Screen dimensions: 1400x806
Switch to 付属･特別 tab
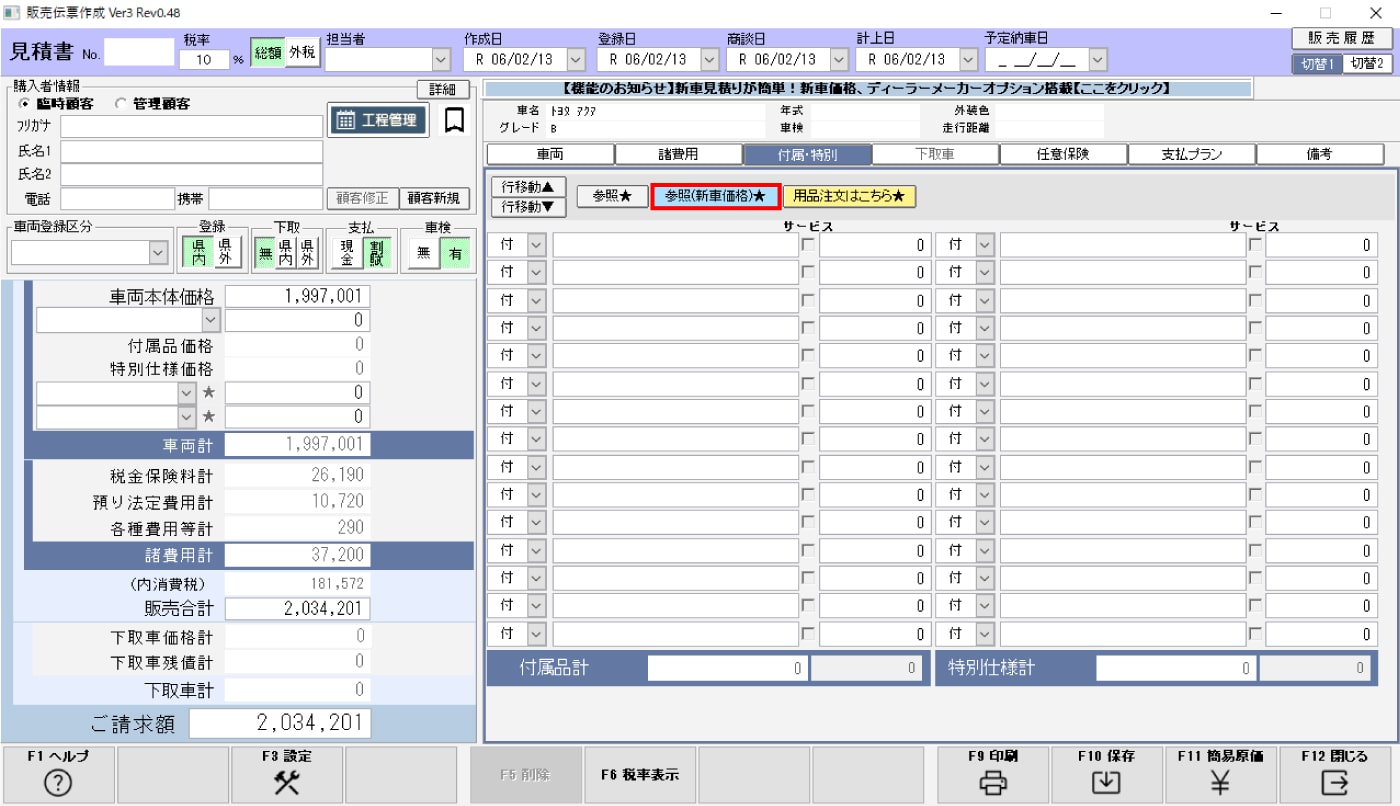pos(807,155)
